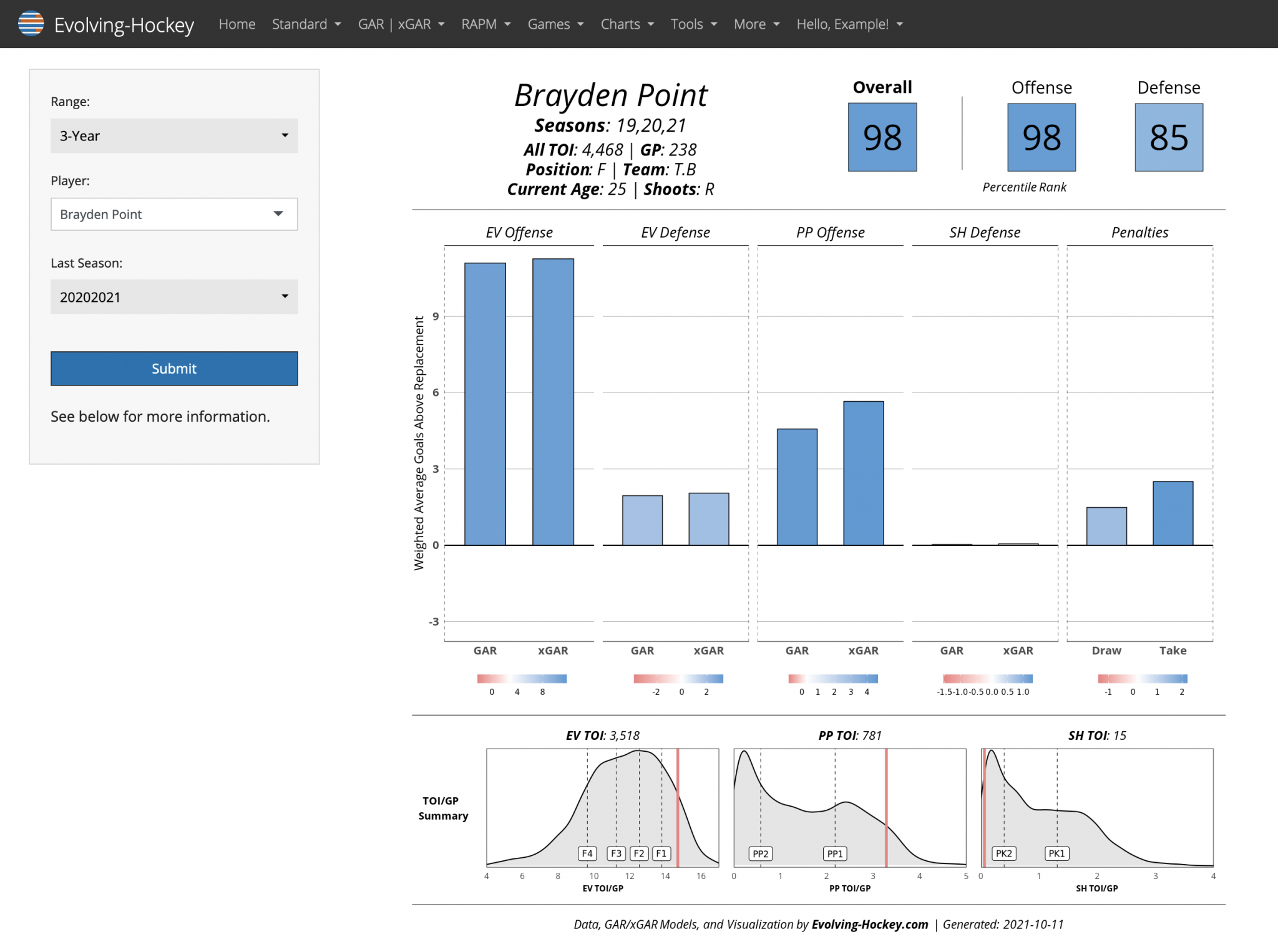Open the Charts navigation menu
Image resolution: width=1278 pixels, height=952 pixels.
(x=627, y=24)
